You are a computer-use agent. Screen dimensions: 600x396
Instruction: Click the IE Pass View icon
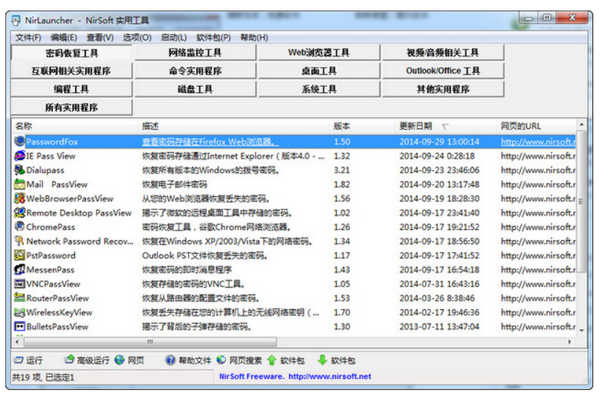[x=20, y=156]
